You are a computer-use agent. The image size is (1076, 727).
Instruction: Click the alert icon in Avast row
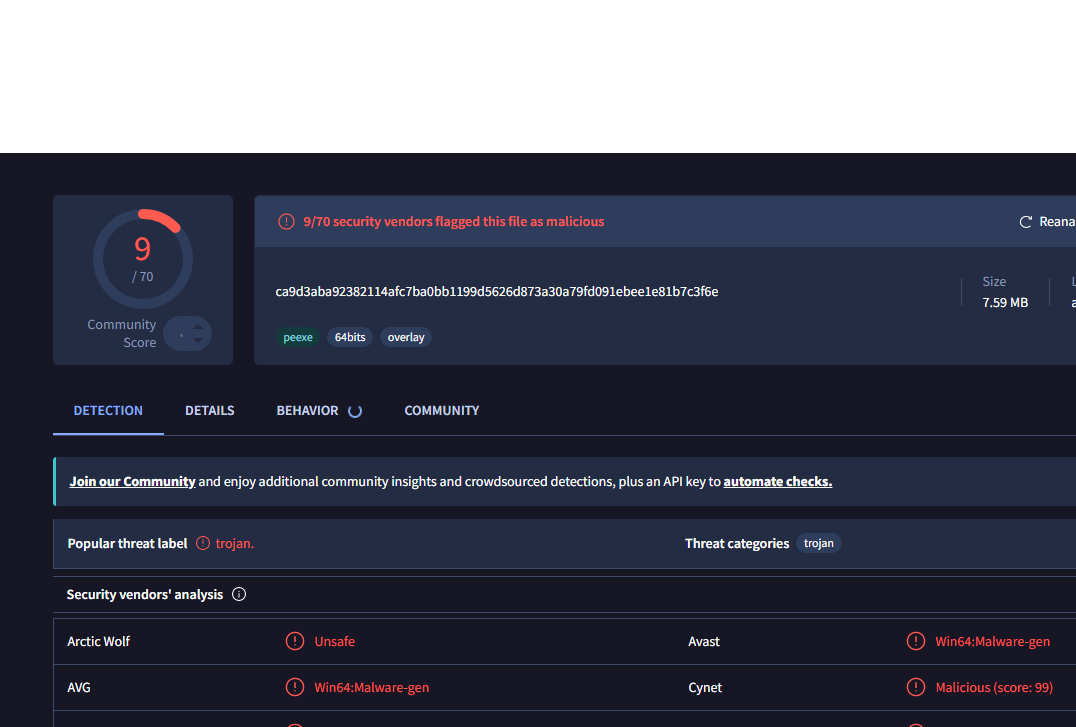pyautogui.click(x=915, y=641)
